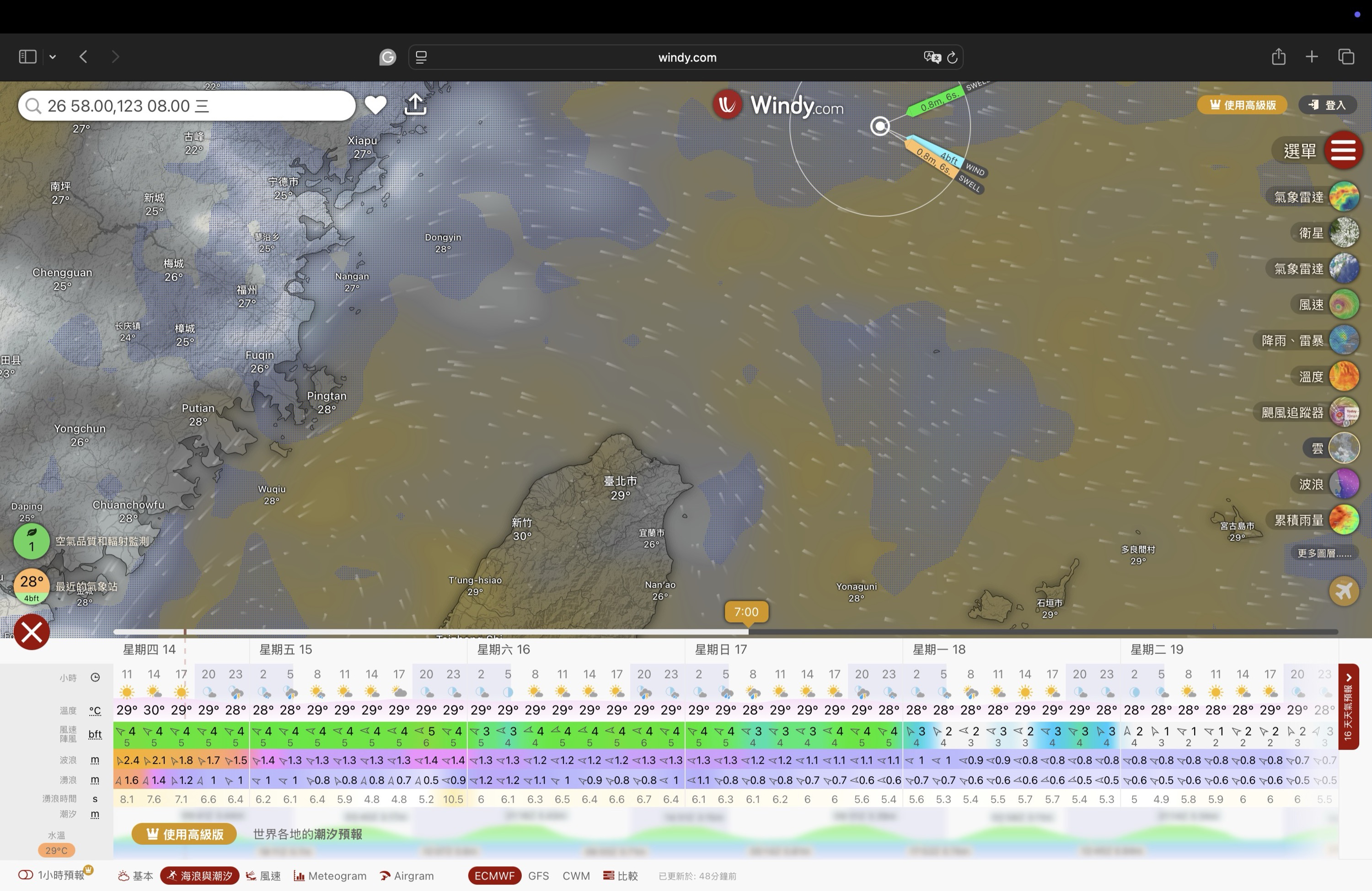Open air quality and radiation monitoring badge
Viewport: 1372px width, 891px height.
click(32, 541)
